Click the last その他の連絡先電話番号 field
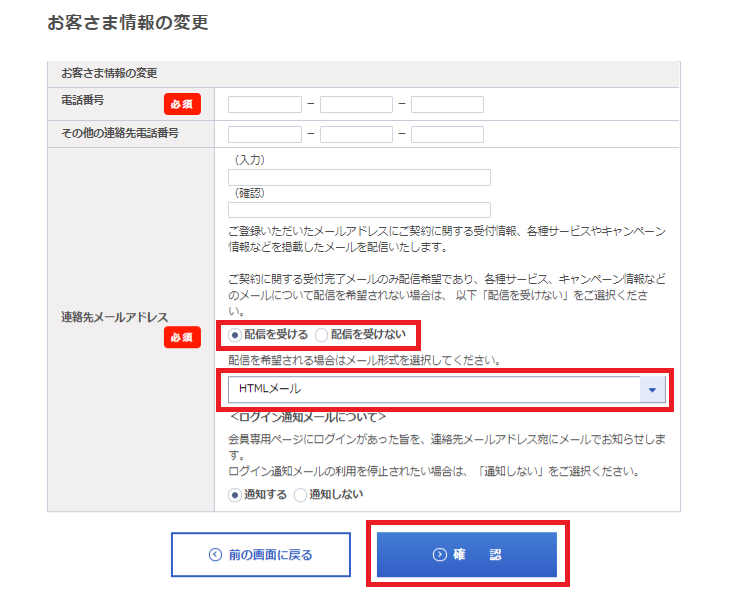This screenshot has height=594, width=730. click(447, 134)
